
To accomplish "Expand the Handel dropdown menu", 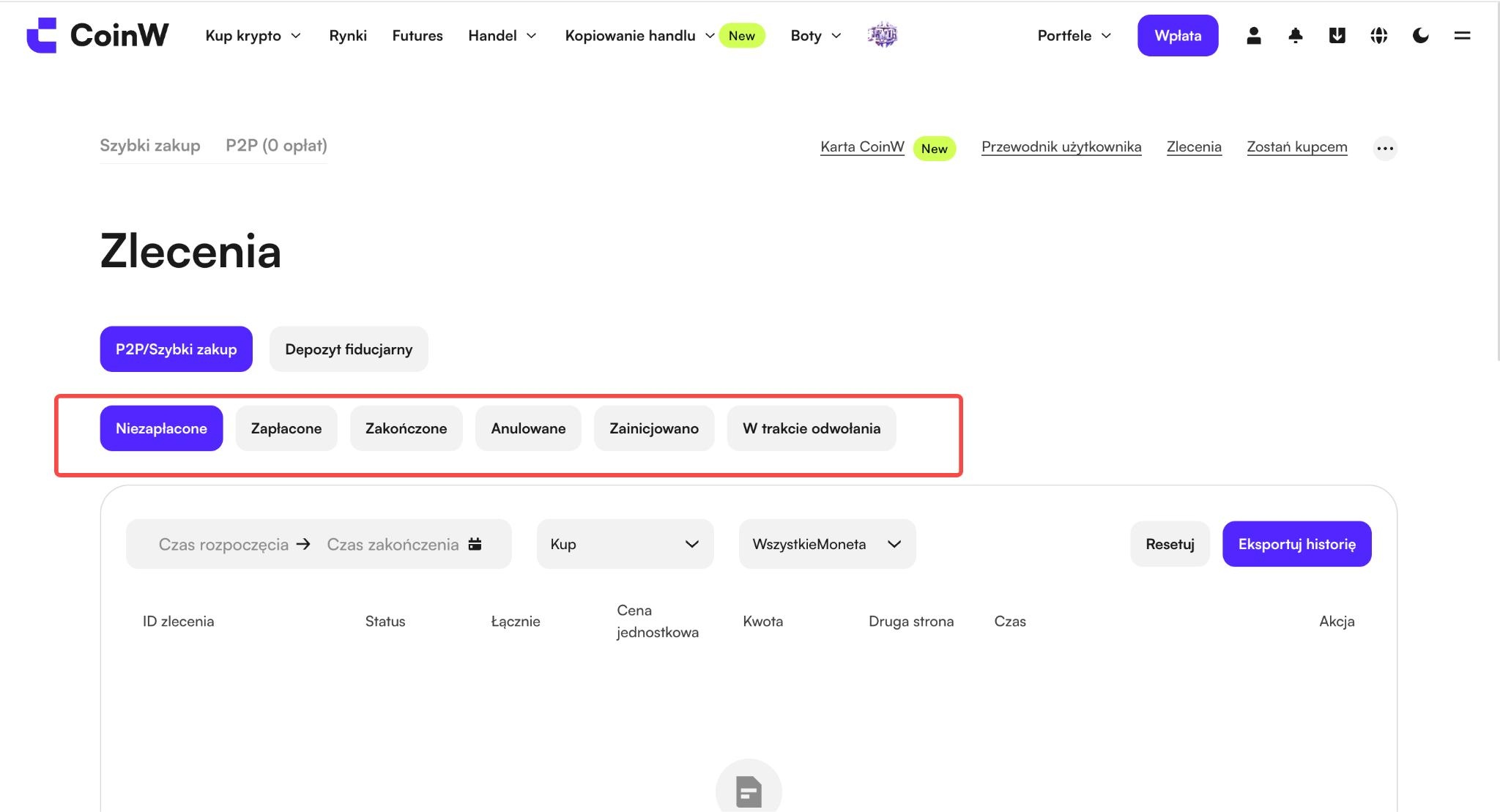I will click(x=502, y=35).
